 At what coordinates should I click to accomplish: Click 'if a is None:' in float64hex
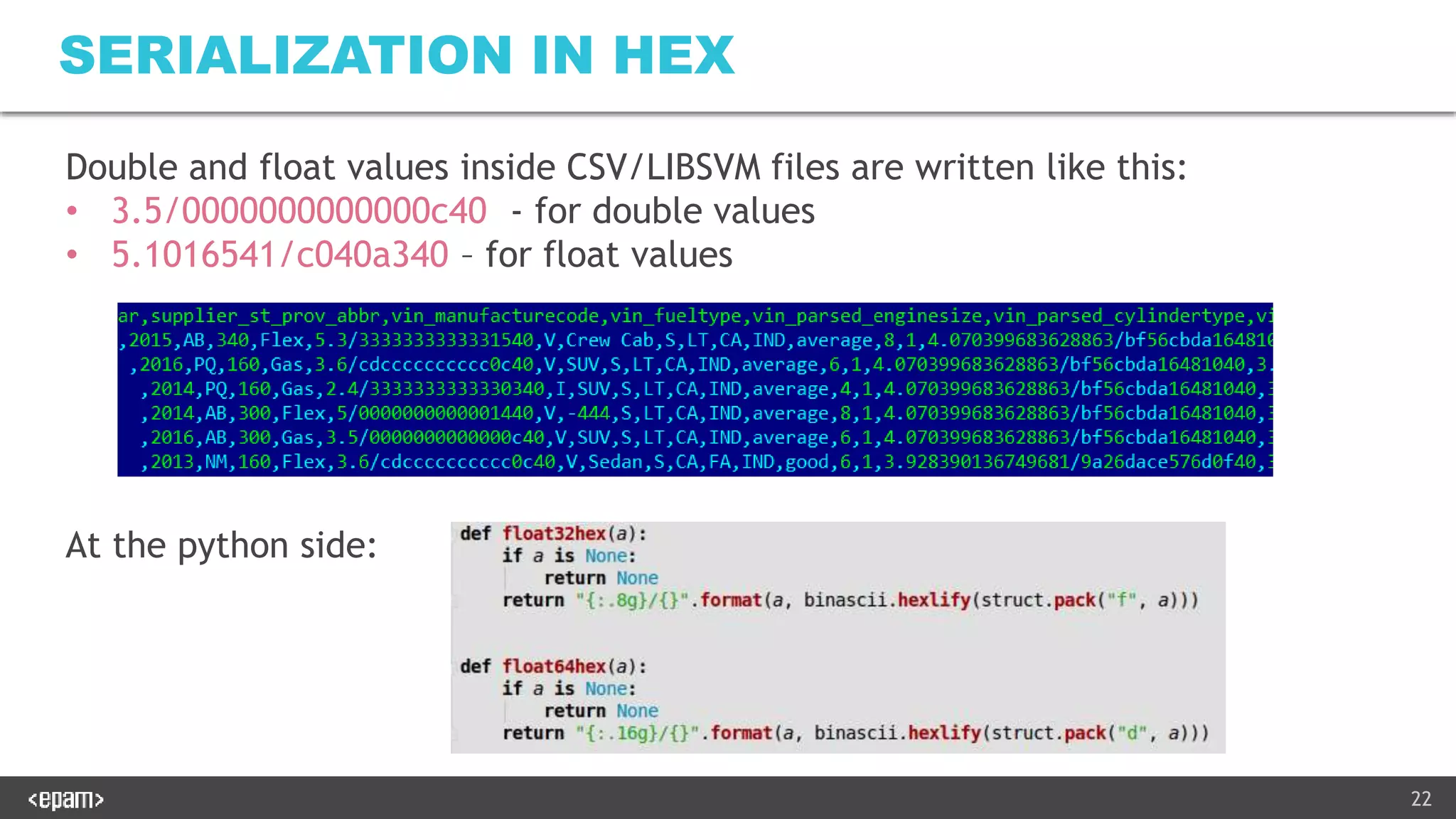point(569,689)
